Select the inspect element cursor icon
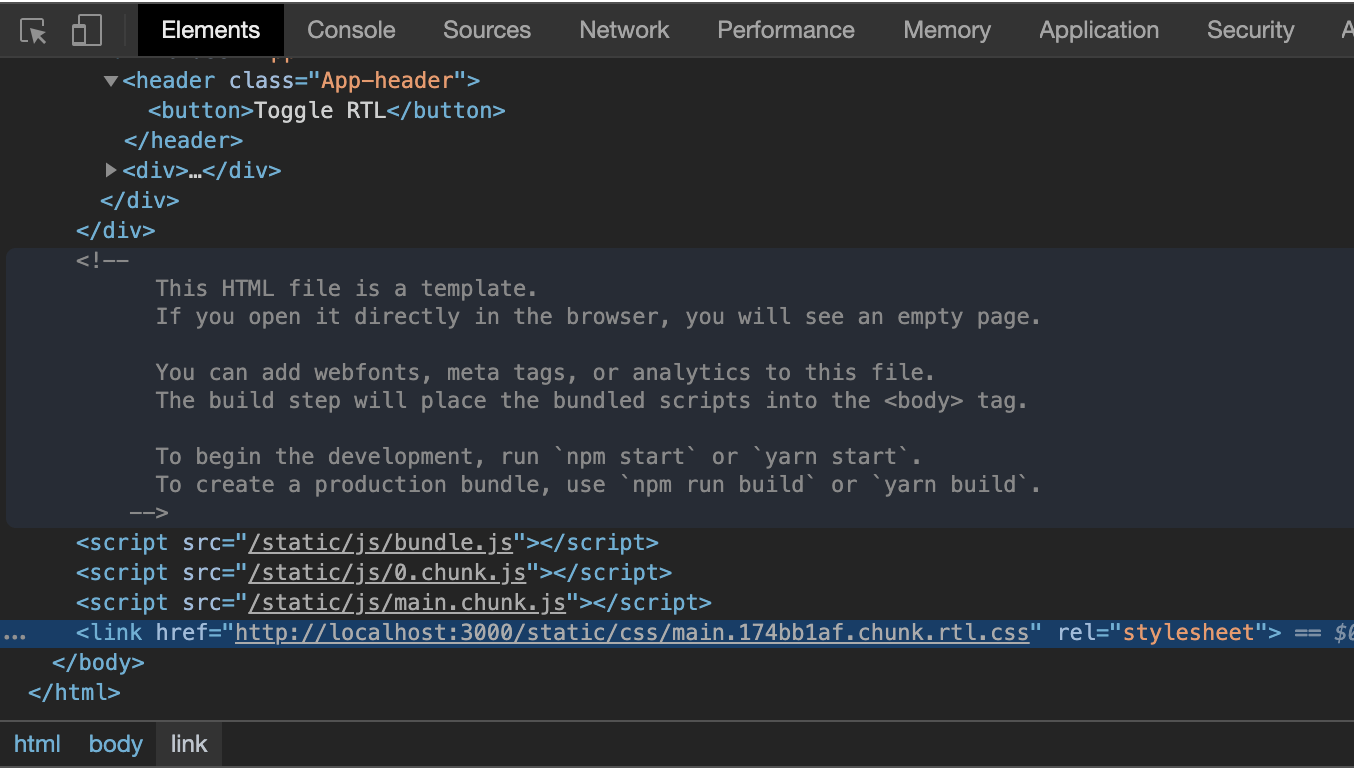This screenshot has width=1354, height=768. click(x=32, y=29)
